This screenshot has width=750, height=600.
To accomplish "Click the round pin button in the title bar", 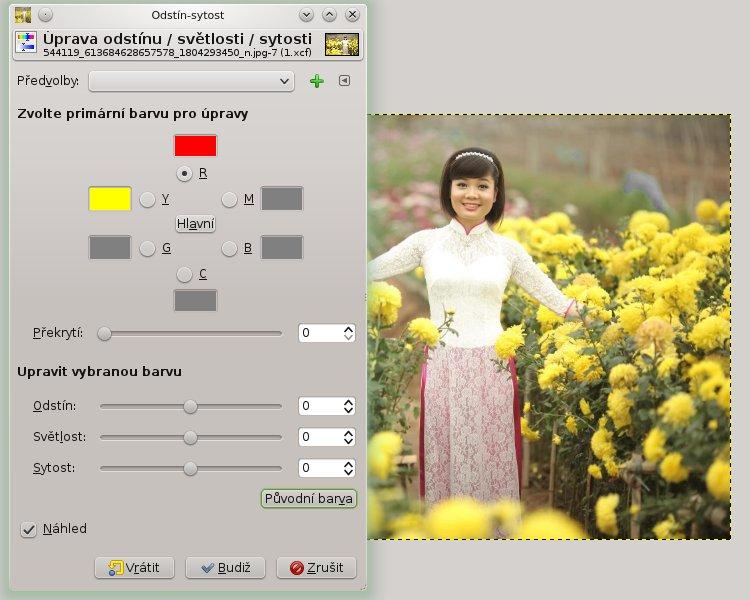I will [45, 15].
